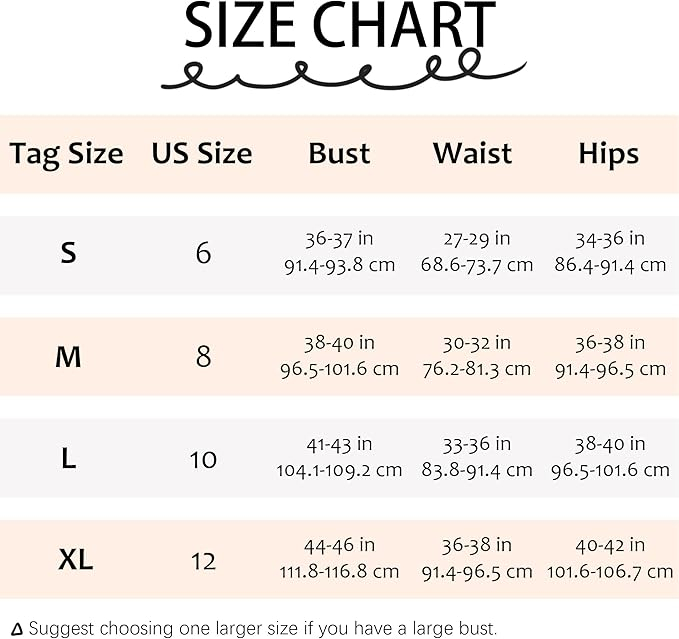The width and height of the screenshot is (679, 639).
Task: Click the triangle symbol before the suggestion note
Action: click(17, 629)
